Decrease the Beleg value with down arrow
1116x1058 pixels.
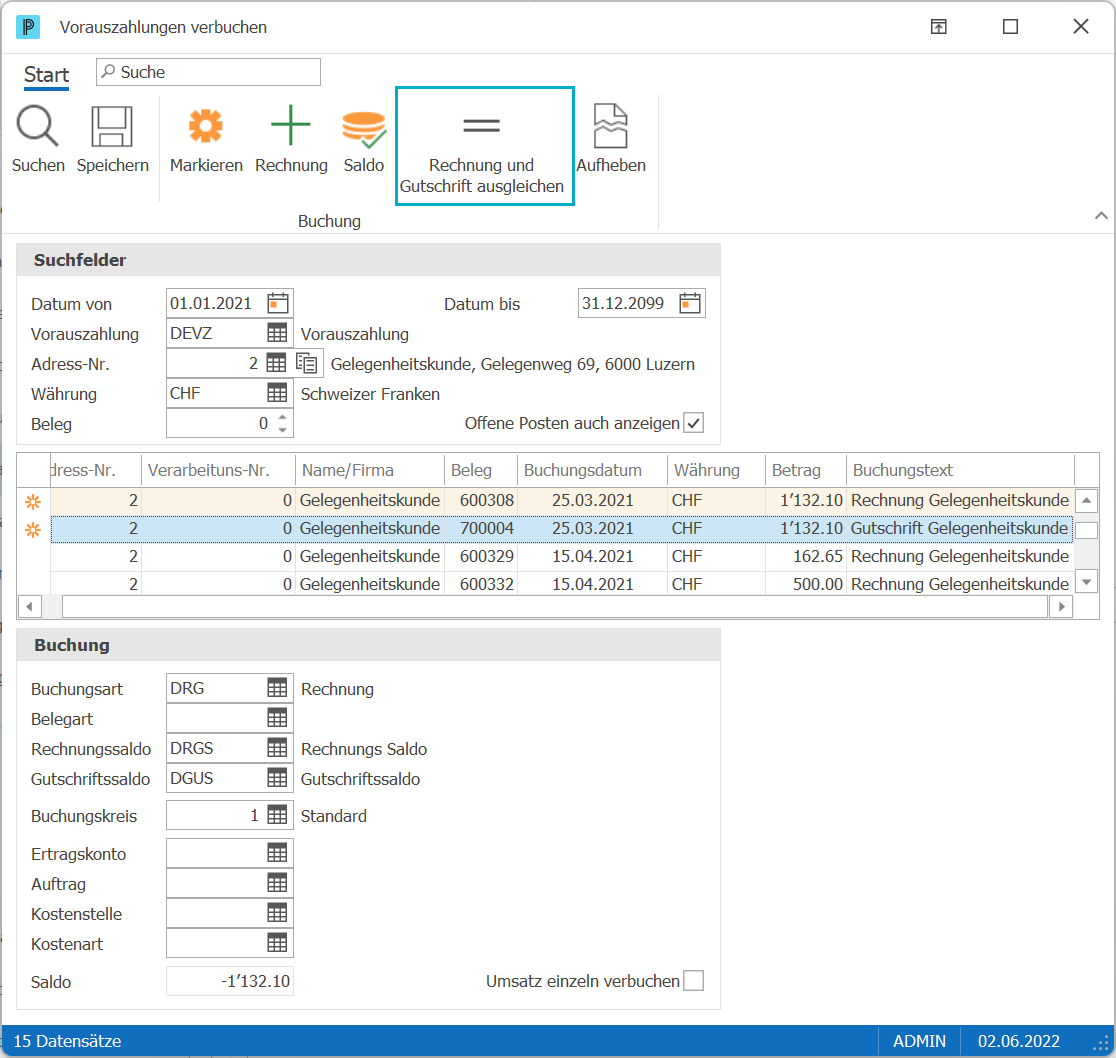[283, 430]
